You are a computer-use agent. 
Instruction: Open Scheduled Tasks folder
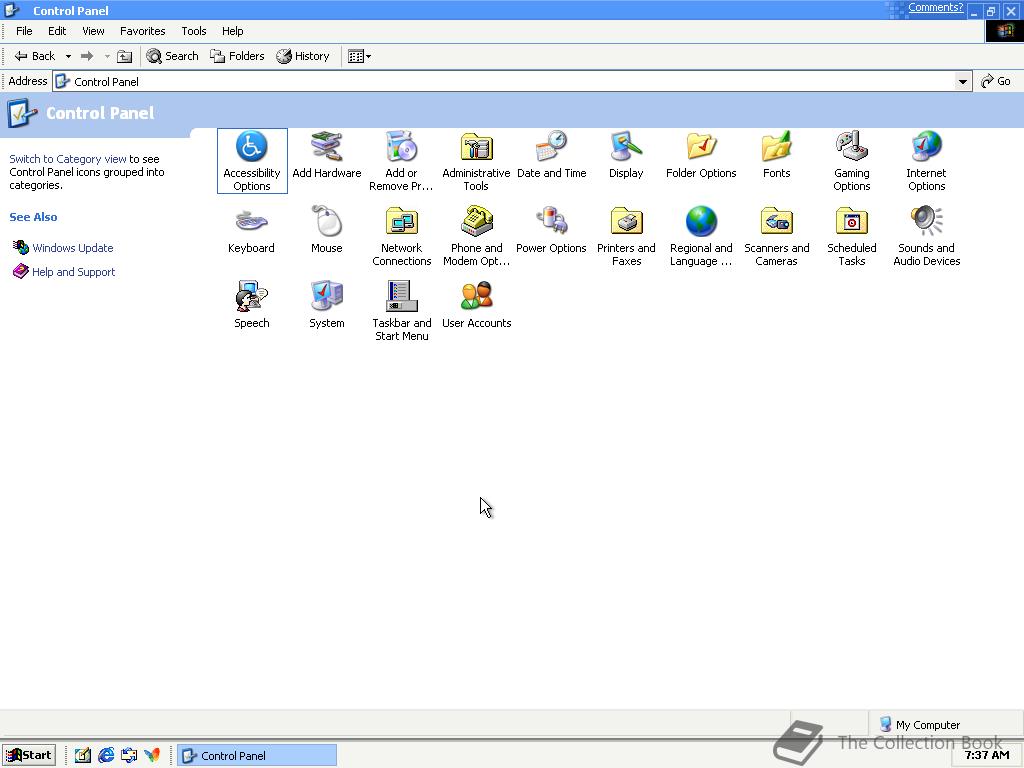pyautogui.click(x=852, y=236)
